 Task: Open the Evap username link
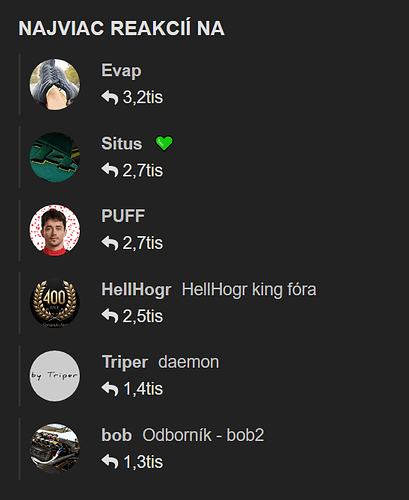(121, 71)
